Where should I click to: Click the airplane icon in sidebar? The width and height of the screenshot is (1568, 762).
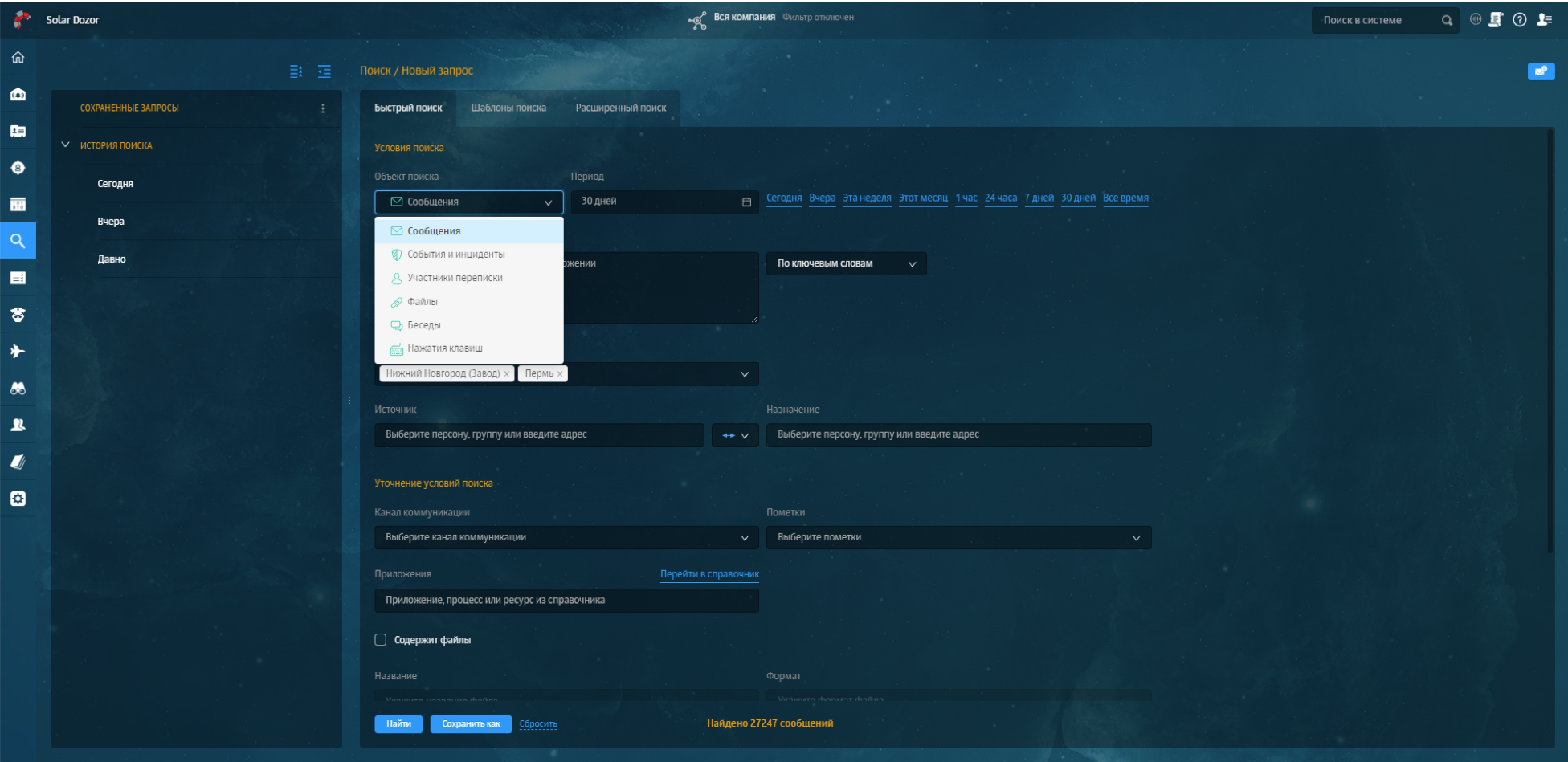pos(18,351)
